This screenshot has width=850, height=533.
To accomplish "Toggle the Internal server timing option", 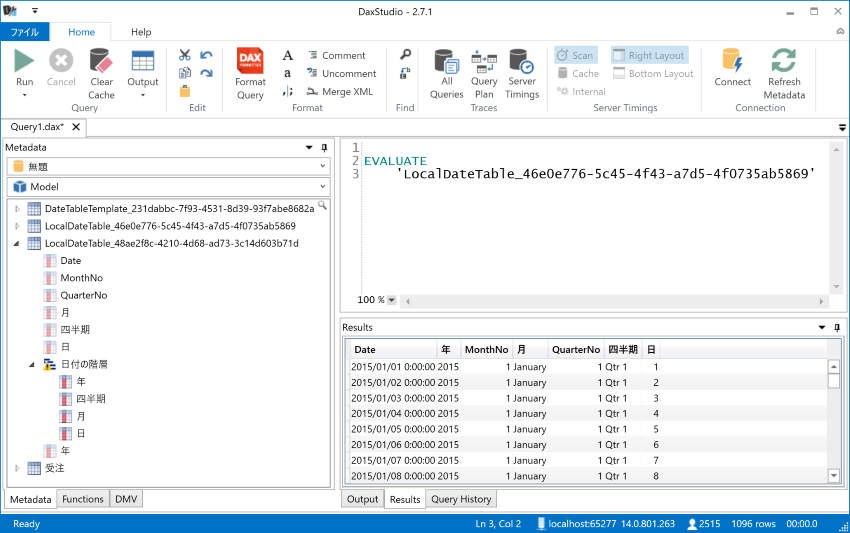I will [581, 92].
